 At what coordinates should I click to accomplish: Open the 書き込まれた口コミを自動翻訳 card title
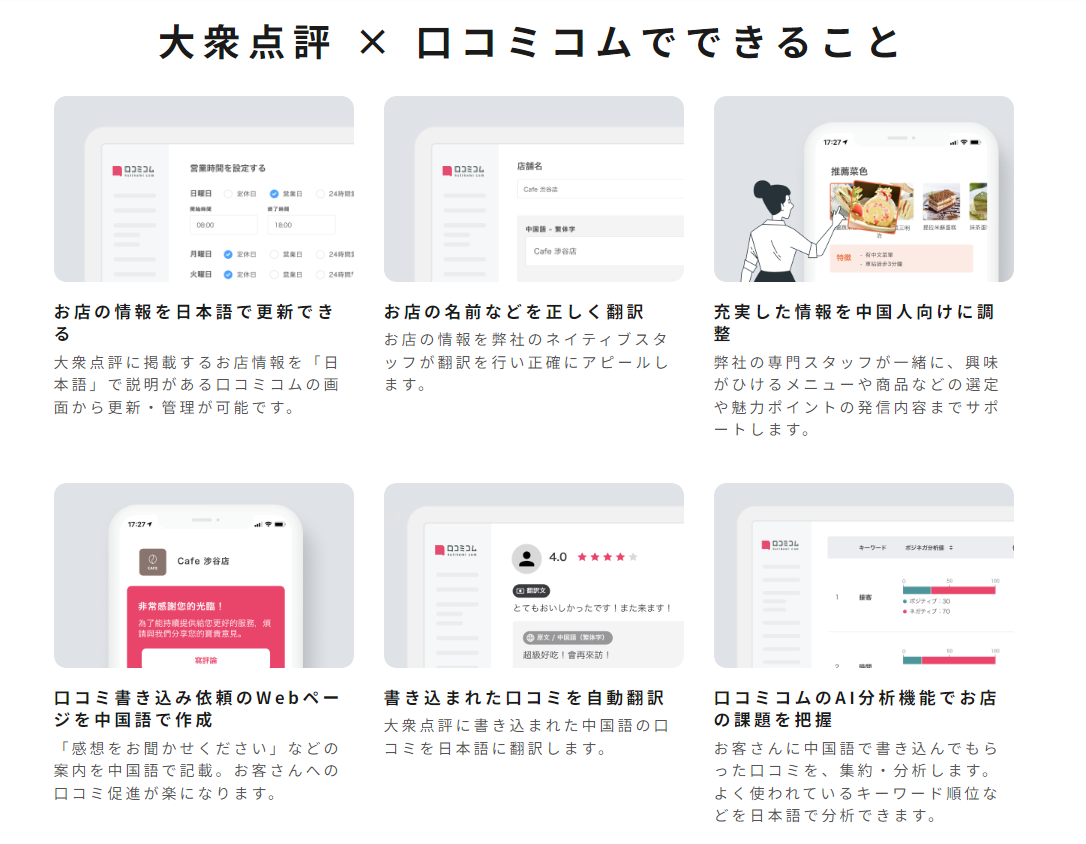[524, 698]
